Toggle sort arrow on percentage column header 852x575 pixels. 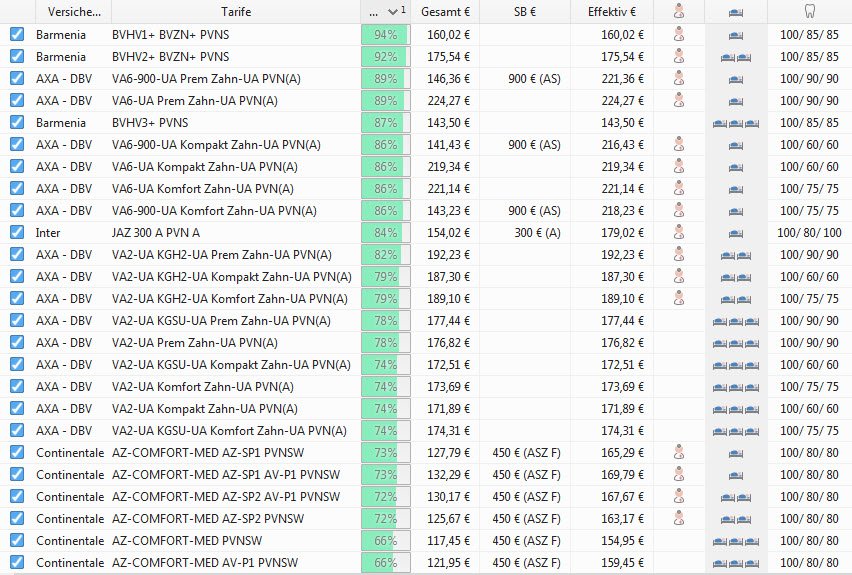pos(392,12)
